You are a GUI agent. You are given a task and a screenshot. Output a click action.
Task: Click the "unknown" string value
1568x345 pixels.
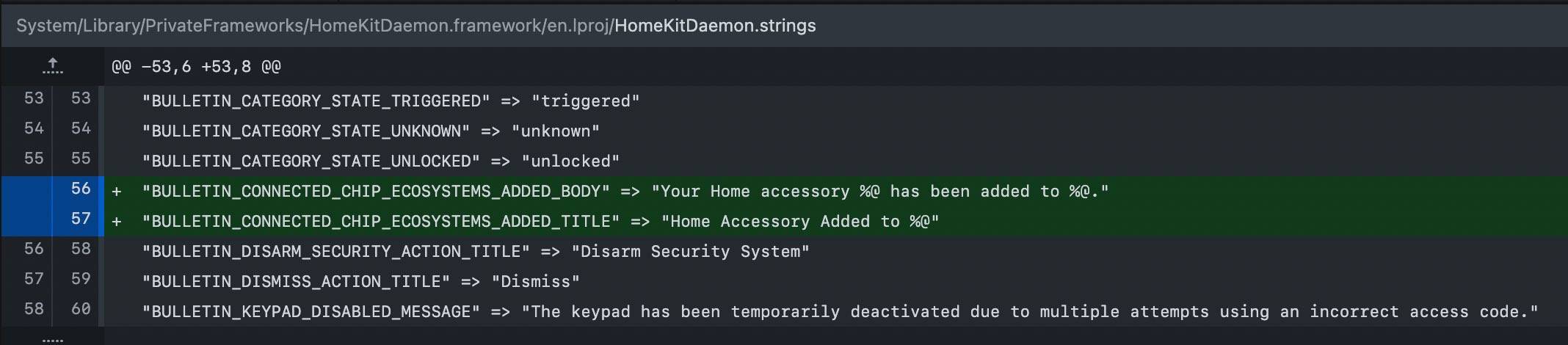click(555, 131)
